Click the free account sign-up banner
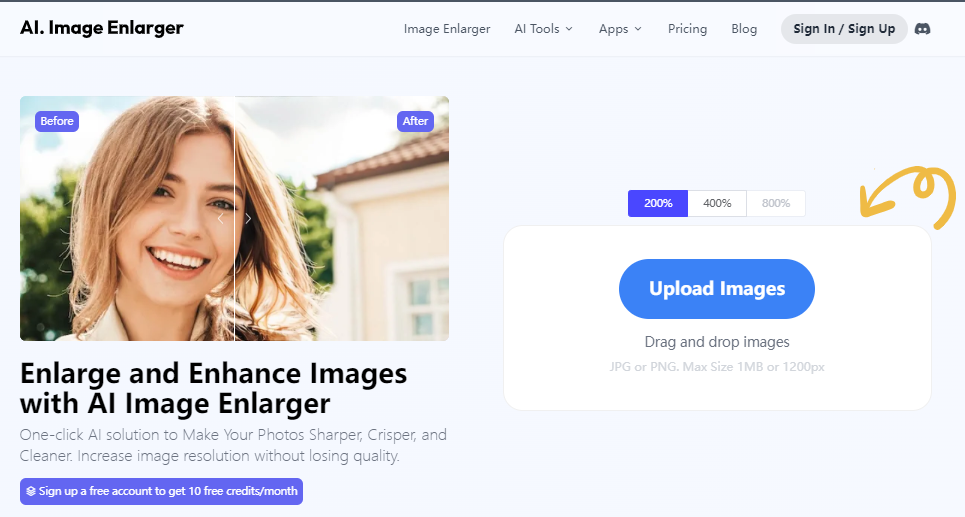Screen dimensions: 965x517 pos(161,491)
